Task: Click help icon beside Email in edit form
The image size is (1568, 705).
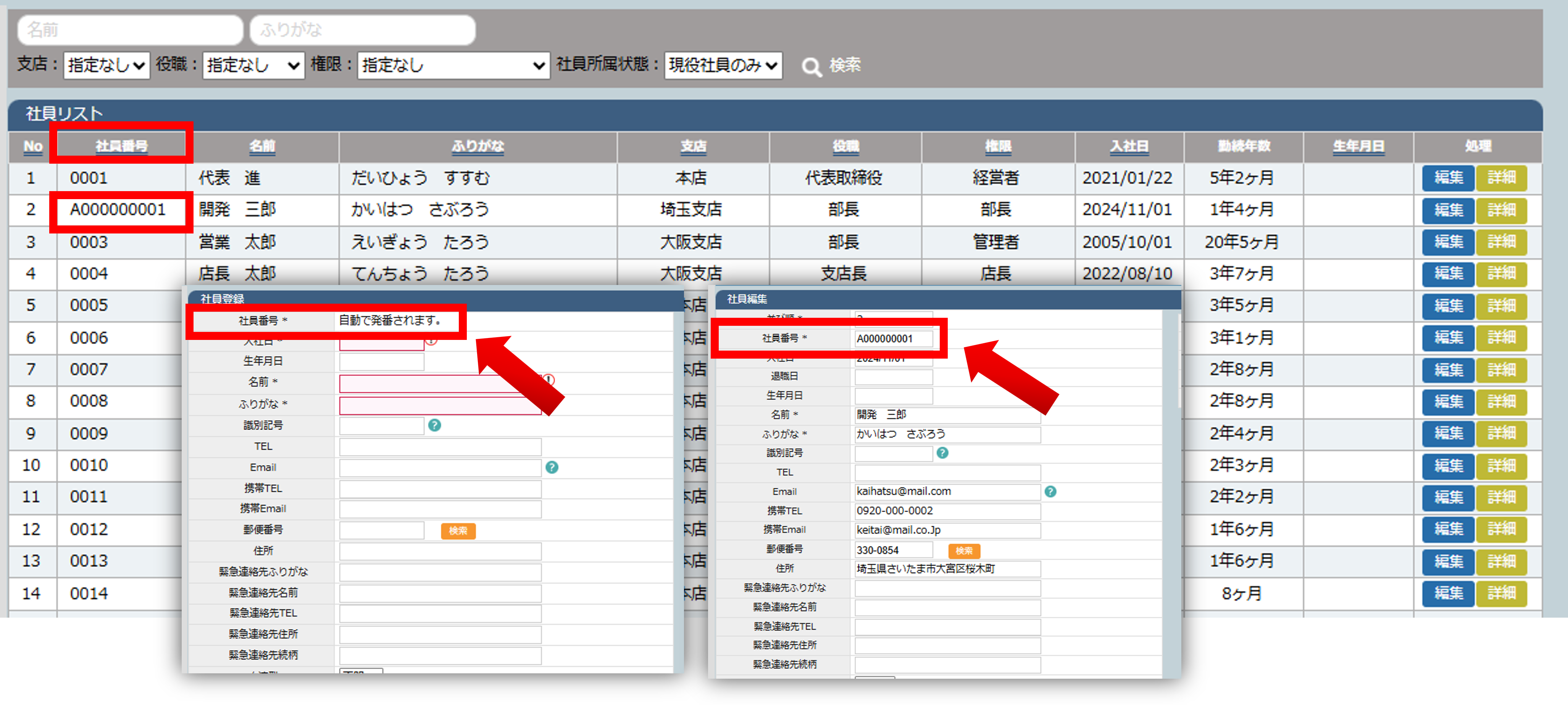Action: [x=1050, y=491]
